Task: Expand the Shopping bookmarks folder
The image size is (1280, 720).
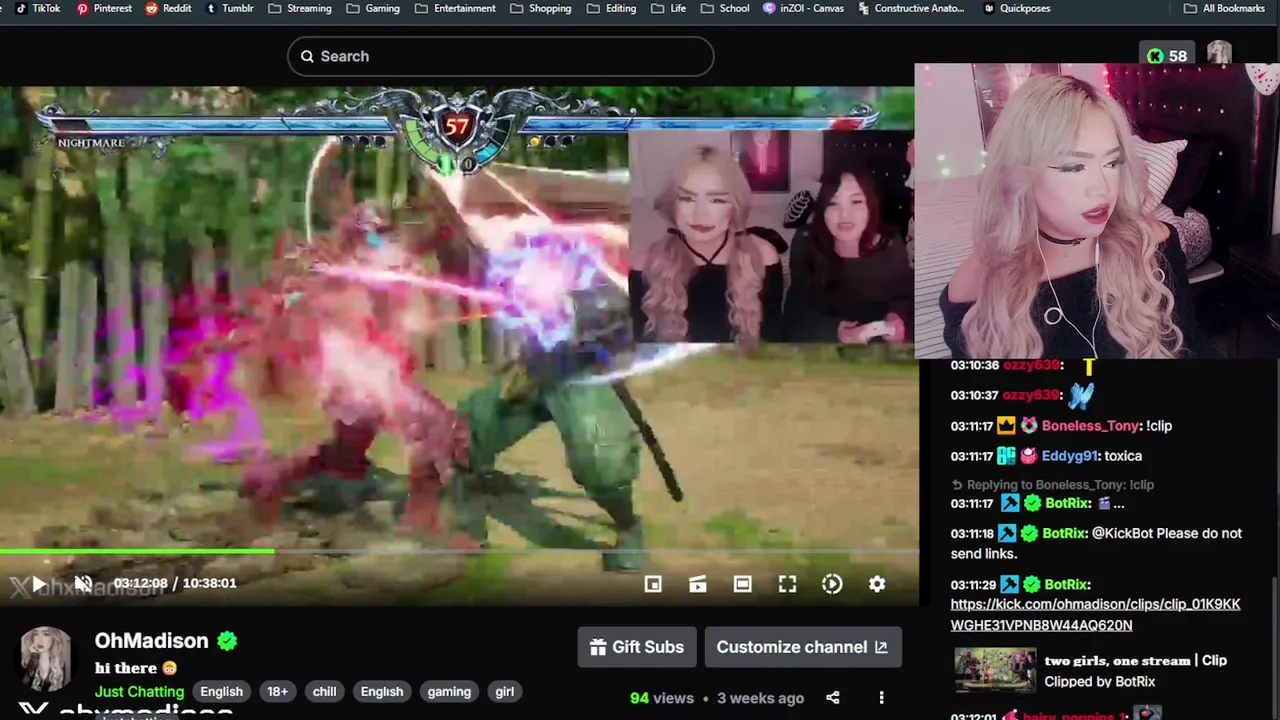Action: [540, 8]
